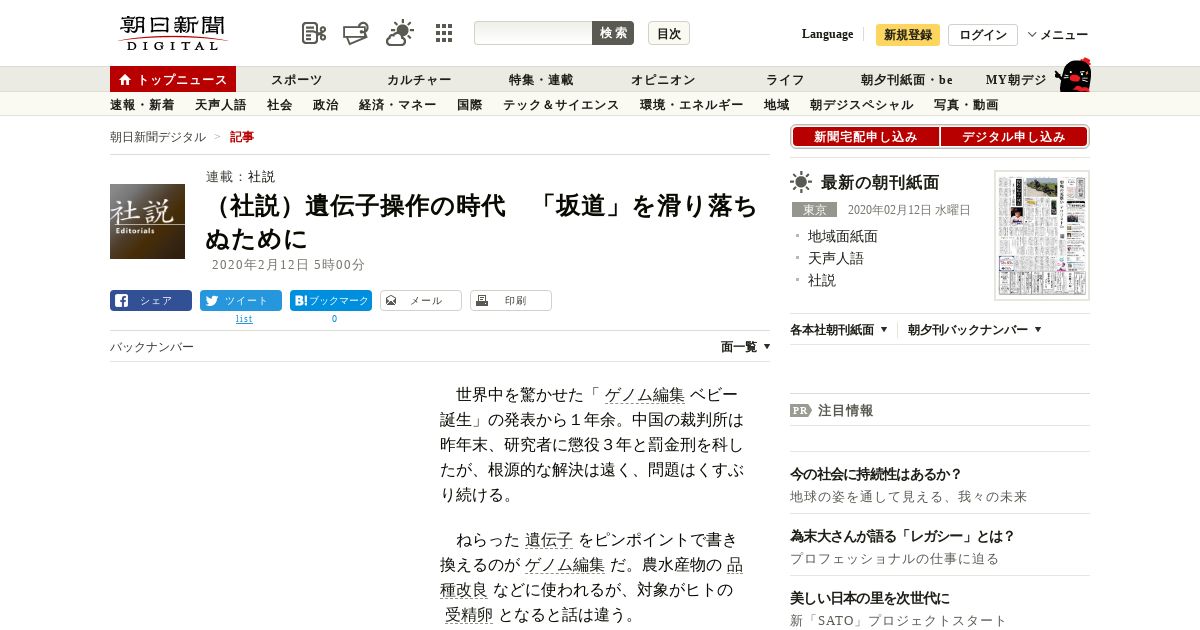Open 天声人語 submenu item

[x=220, y=105]
